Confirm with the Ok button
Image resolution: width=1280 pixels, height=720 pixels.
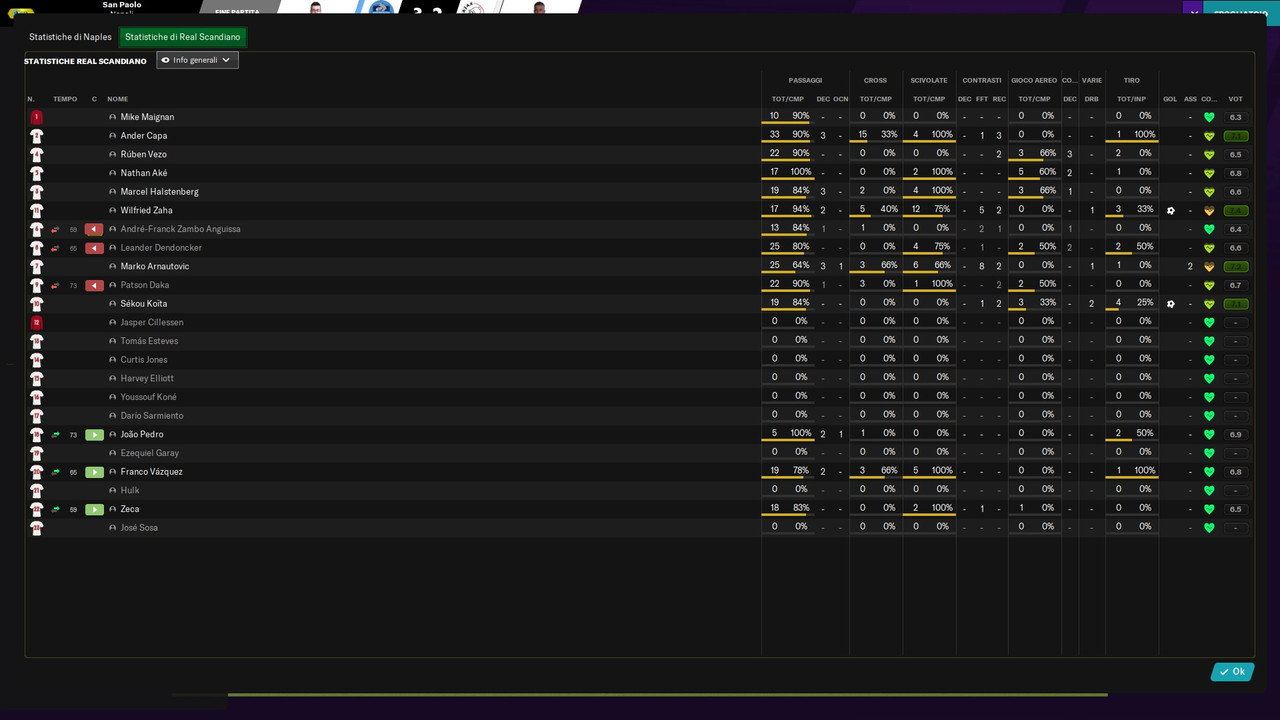(1232, 672)
